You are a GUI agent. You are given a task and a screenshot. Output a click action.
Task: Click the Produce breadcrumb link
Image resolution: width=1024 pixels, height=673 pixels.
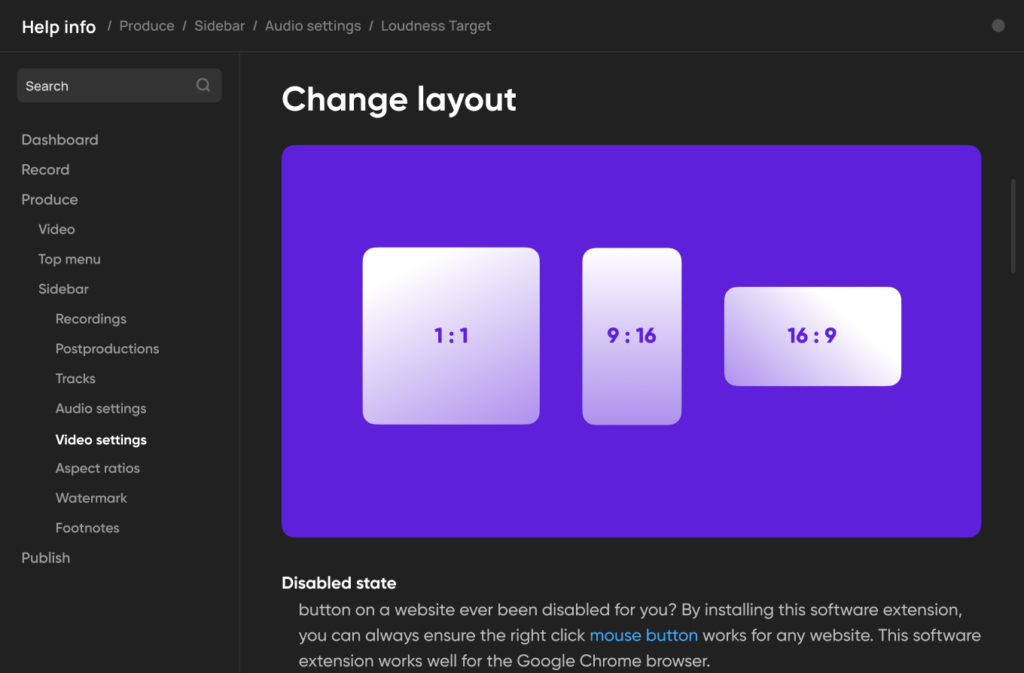146,26
